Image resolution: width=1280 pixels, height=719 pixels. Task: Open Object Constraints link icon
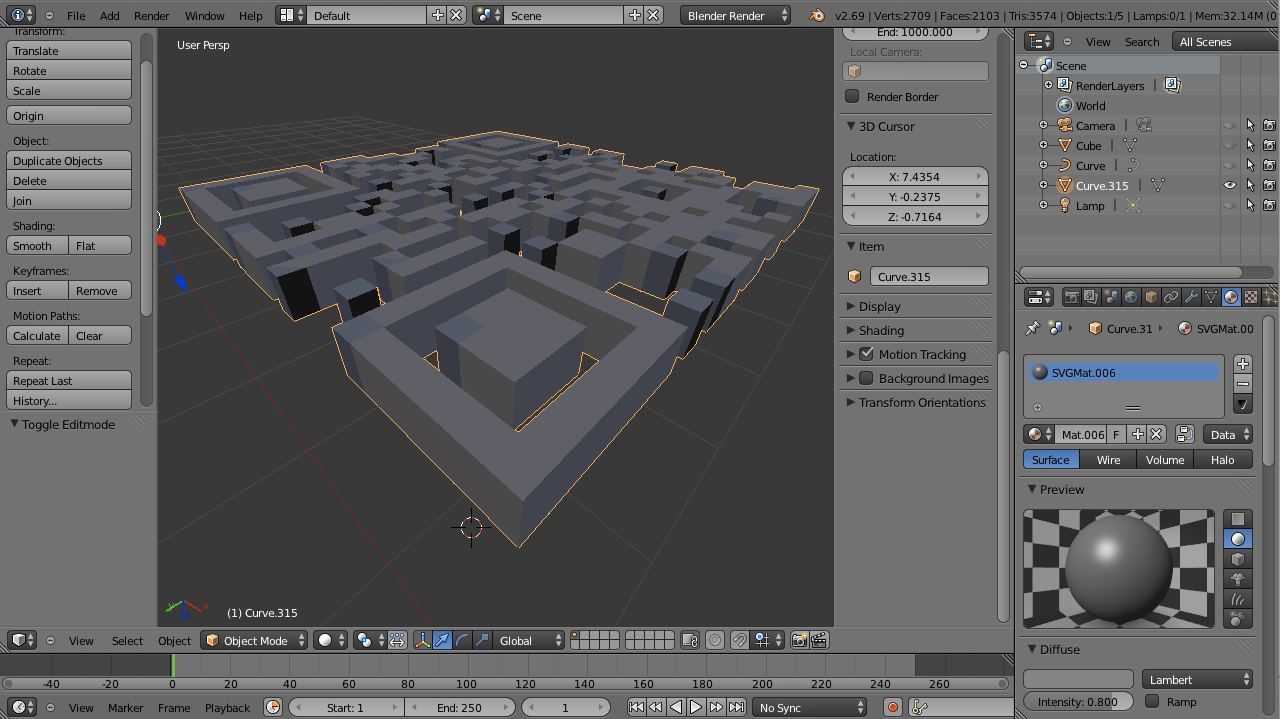pyautogui.click(x=1172, y=297)
